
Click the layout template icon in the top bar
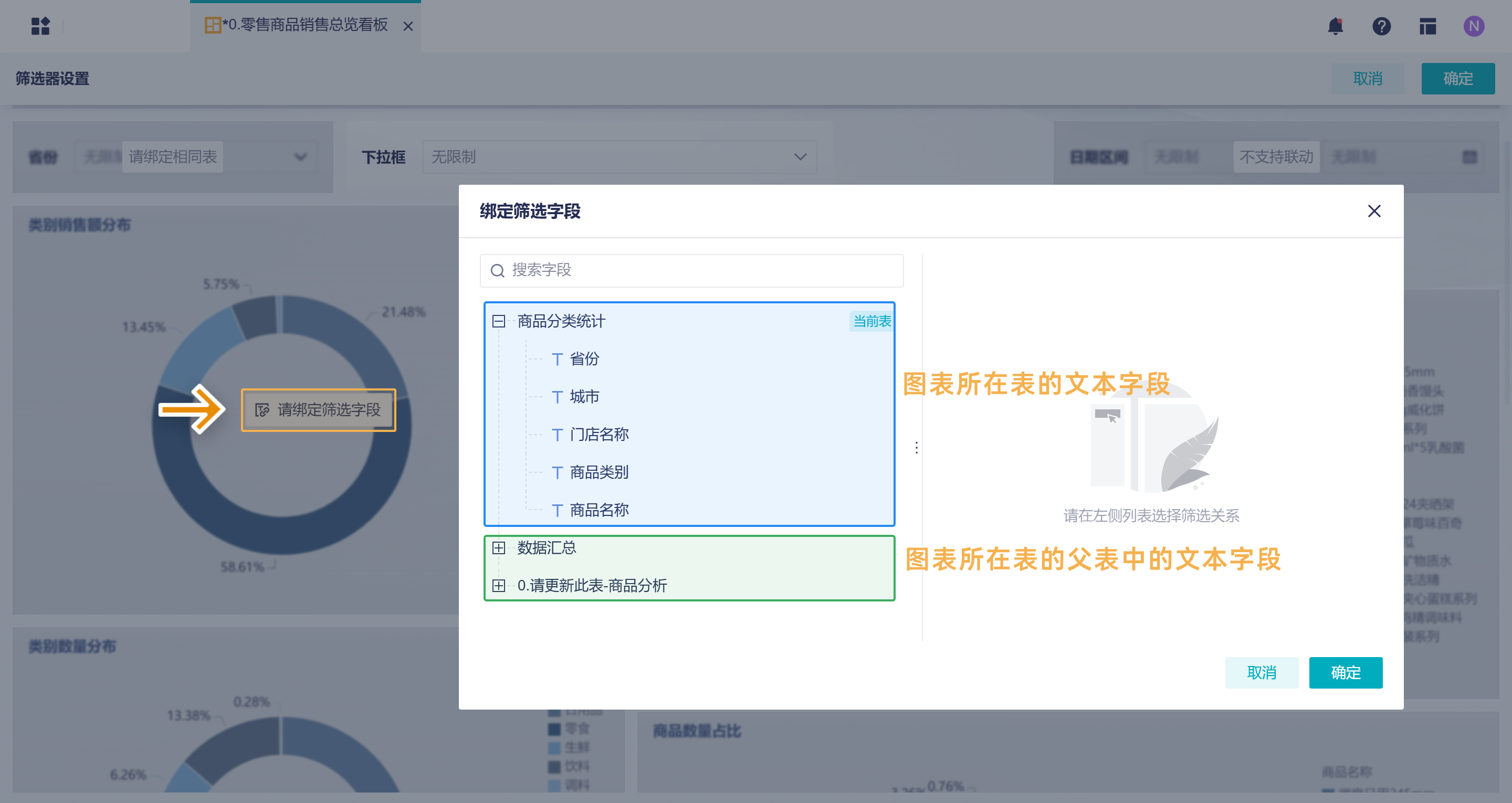click(x=1427, y=26)
